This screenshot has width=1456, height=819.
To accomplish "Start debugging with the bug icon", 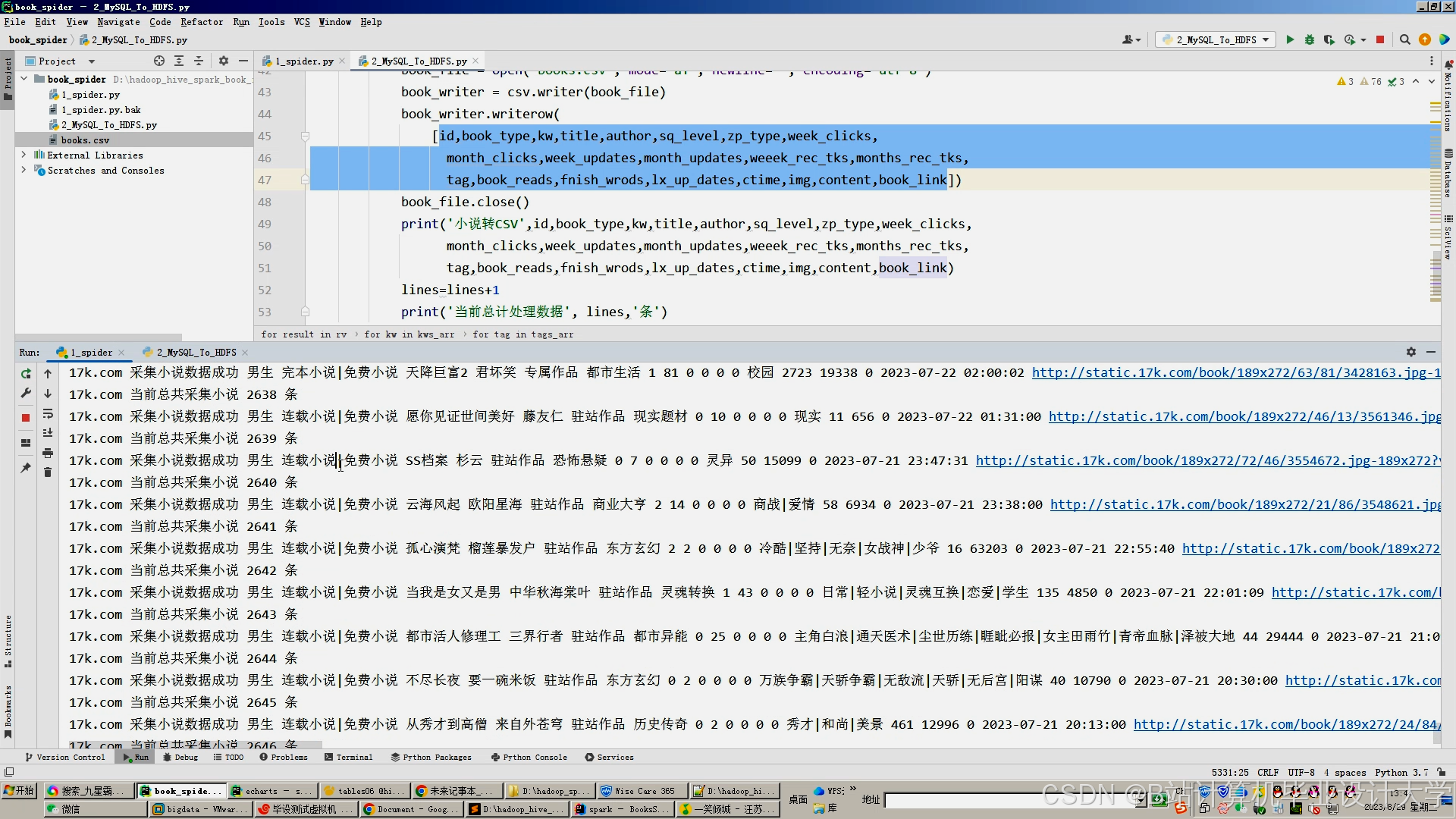I will pos(1310,39).
